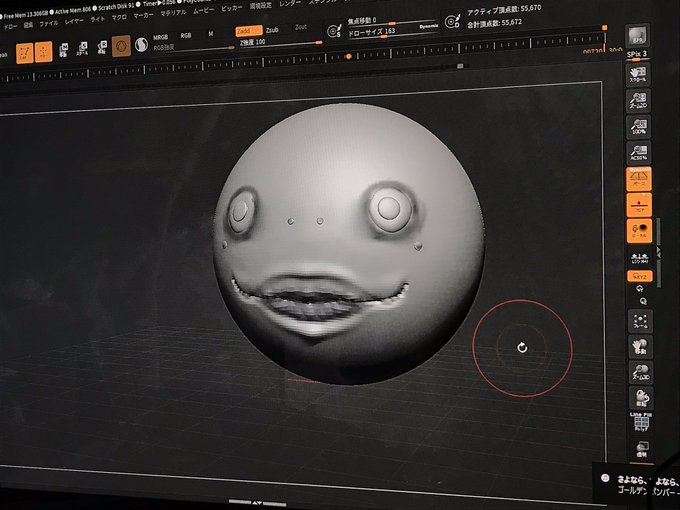Open the レンダー menu
Image resolution: width=680 pixels, height=510 pixels.
coord(290,3)
